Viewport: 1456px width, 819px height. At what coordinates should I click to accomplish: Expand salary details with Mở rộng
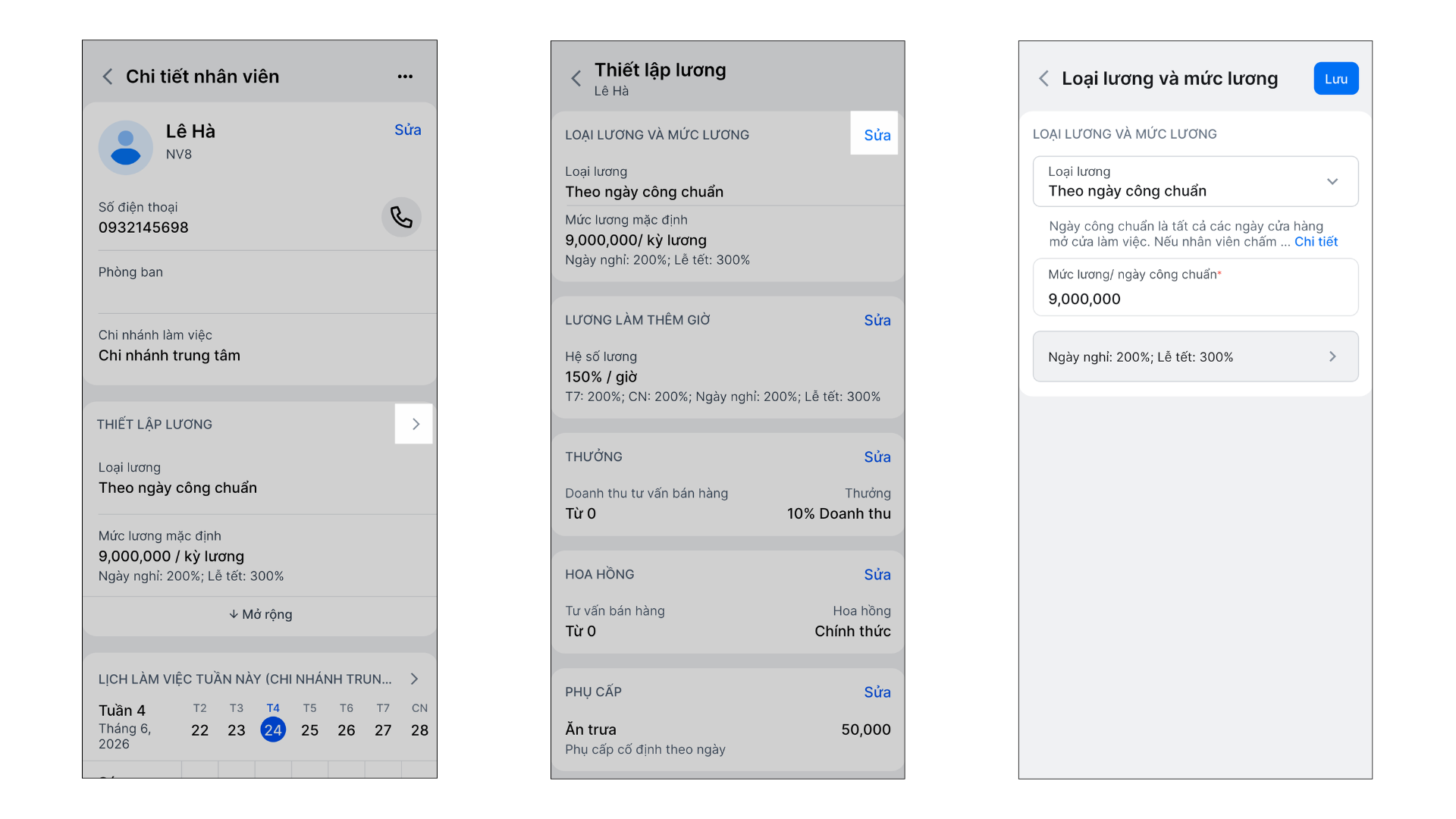click(260, 614)
